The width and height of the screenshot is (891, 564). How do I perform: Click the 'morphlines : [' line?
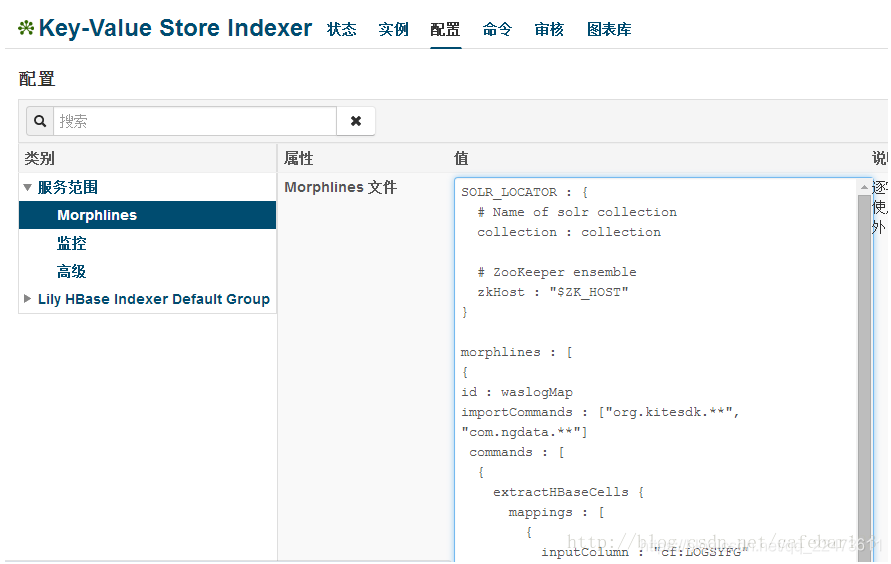(x=516, y=352)
